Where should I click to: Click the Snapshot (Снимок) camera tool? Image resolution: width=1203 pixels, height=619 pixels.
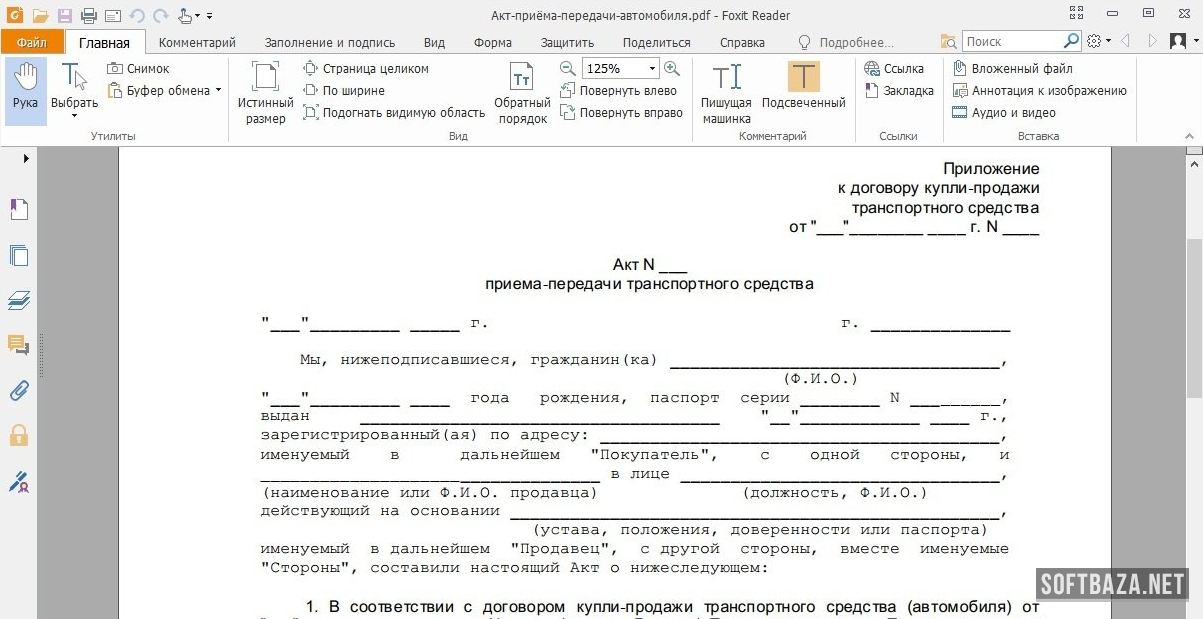click(x=138, y=69)
